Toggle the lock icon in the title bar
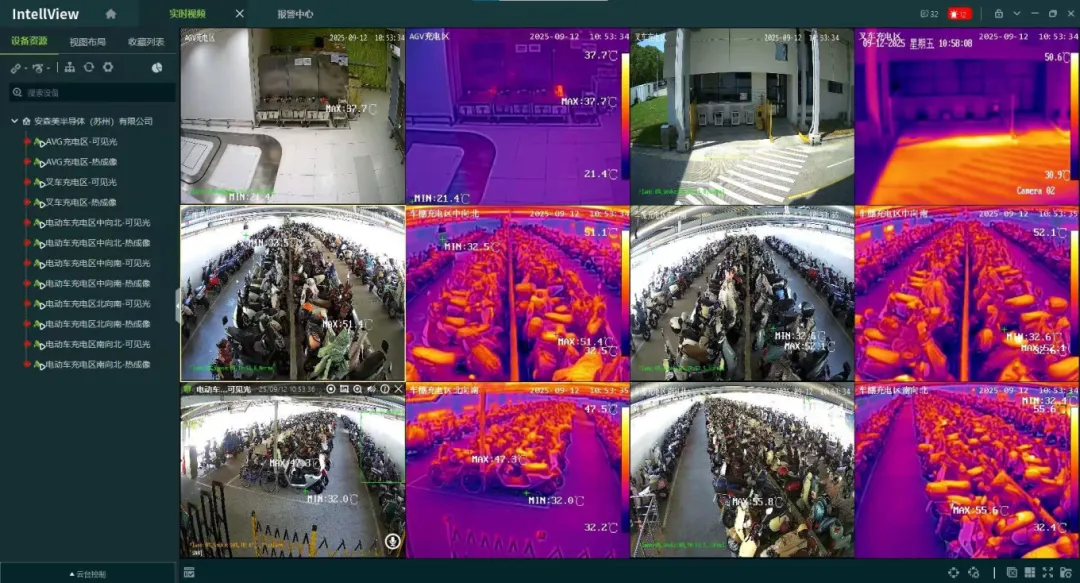This screenshot has height=583, width=1080. (998, 14)
